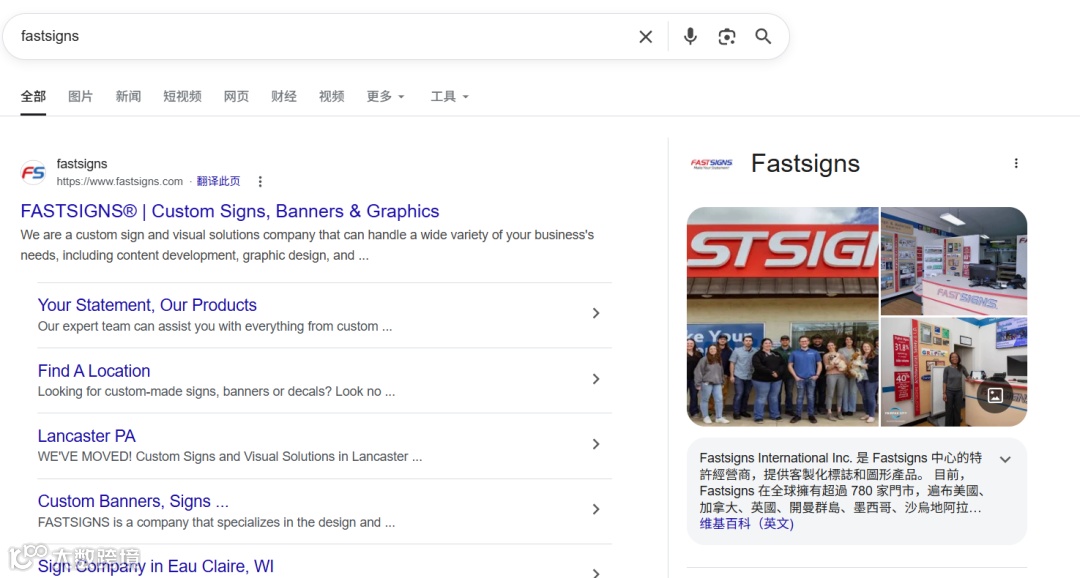Image resolution: width=1080 pixels, height=578 pixels.
Task: Open the 视频 tab
Action: 331,96
